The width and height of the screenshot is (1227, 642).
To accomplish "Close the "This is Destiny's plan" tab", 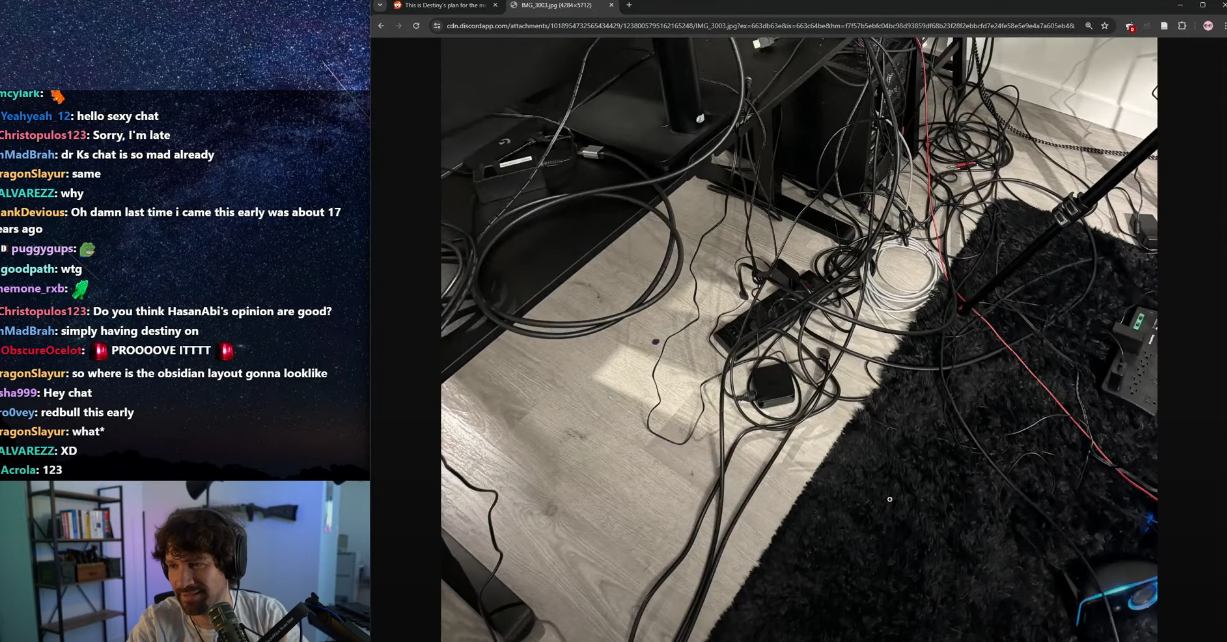I will pyautogui.click(x=494, y=5).
